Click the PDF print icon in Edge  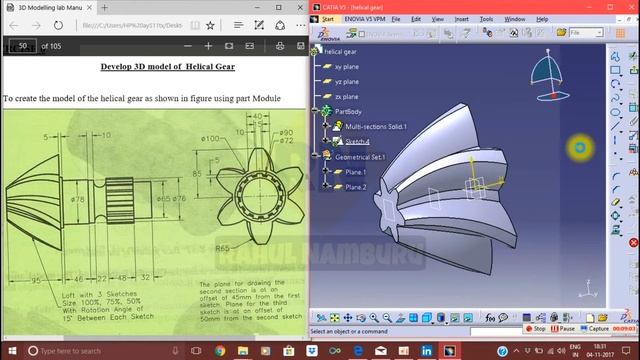tap(280, 46)
